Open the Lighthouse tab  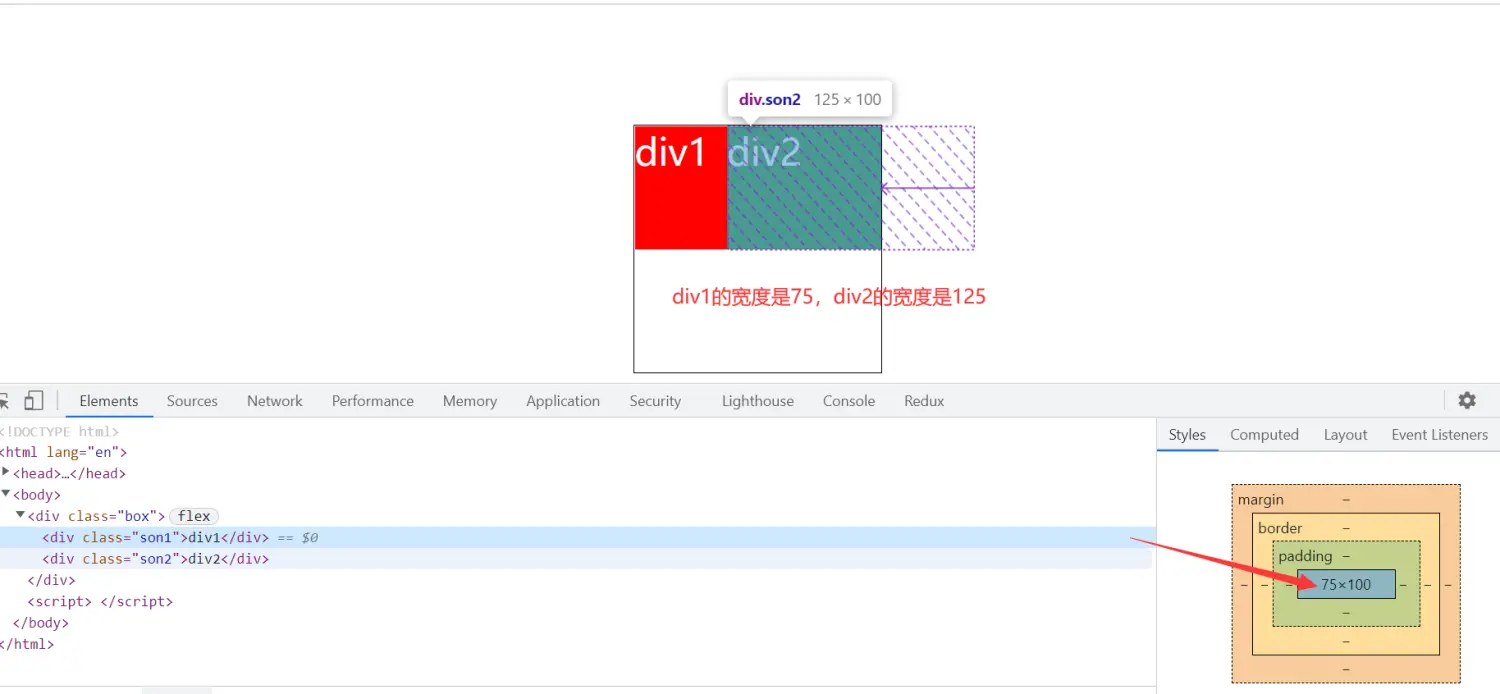pyautogui.click(x=758, y=401)
